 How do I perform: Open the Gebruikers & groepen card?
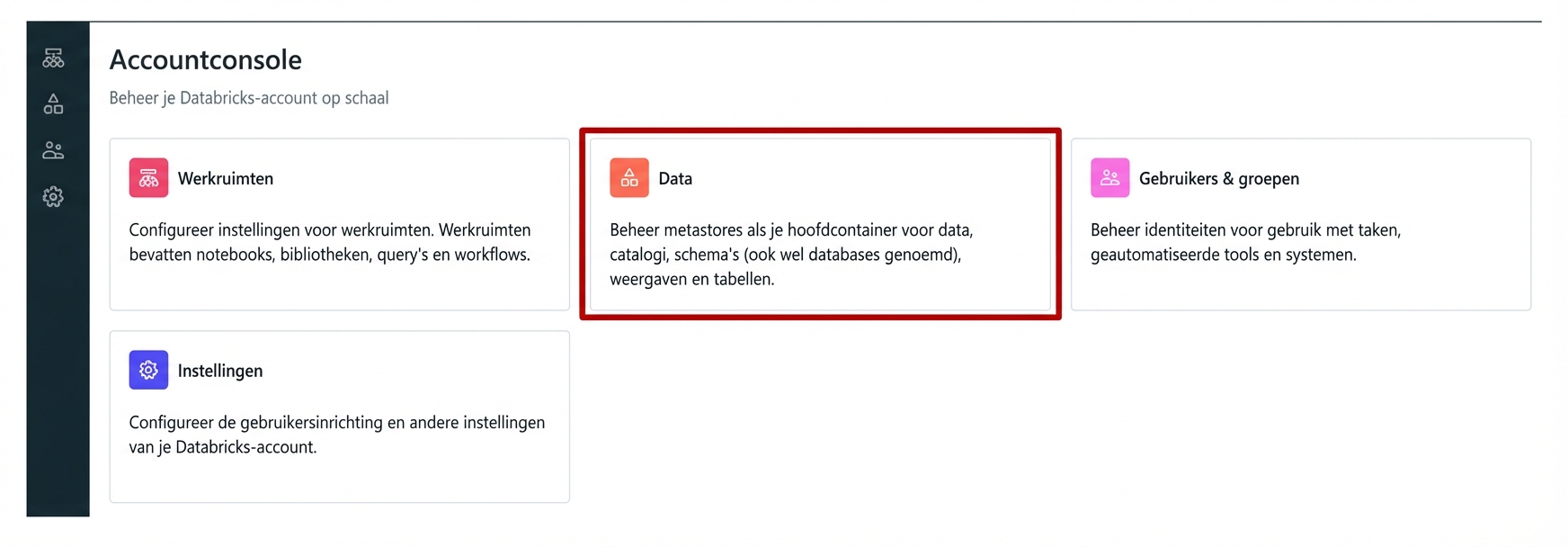(x=1301, y=224)
